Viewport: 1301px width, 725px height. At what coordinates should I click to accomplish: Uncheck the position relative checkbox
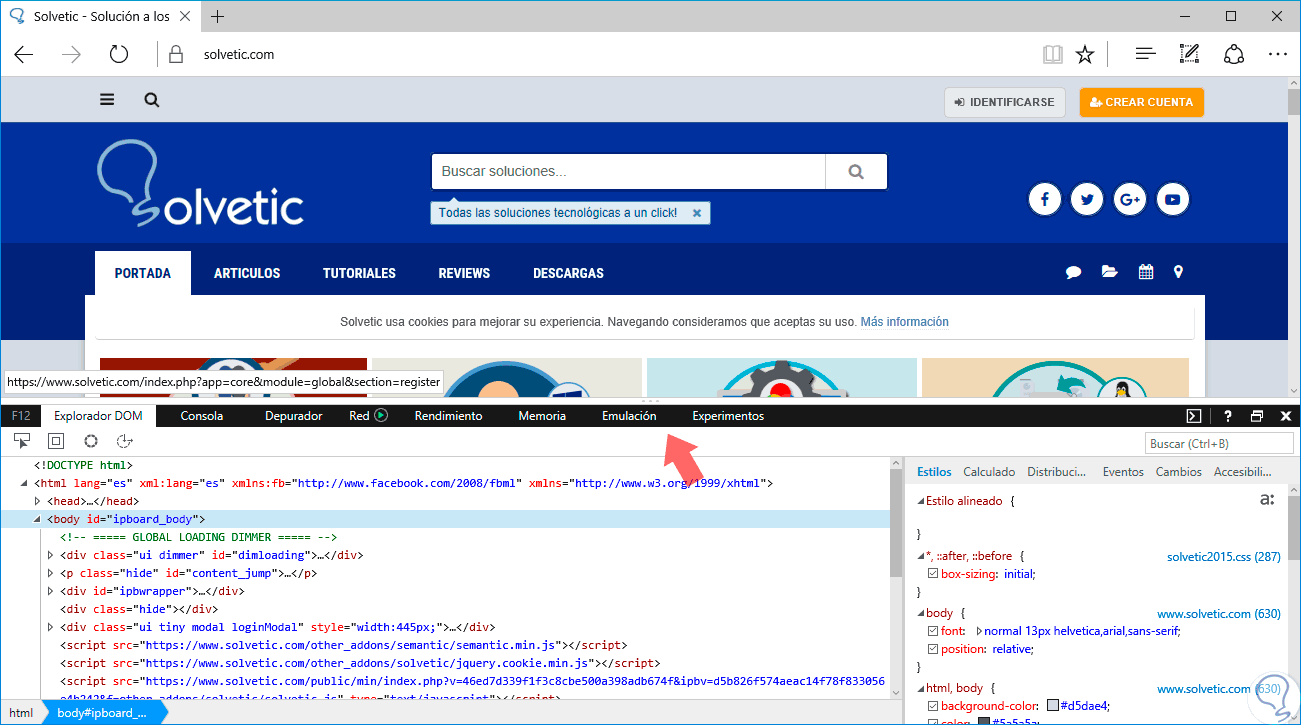(x=933, y=649)
